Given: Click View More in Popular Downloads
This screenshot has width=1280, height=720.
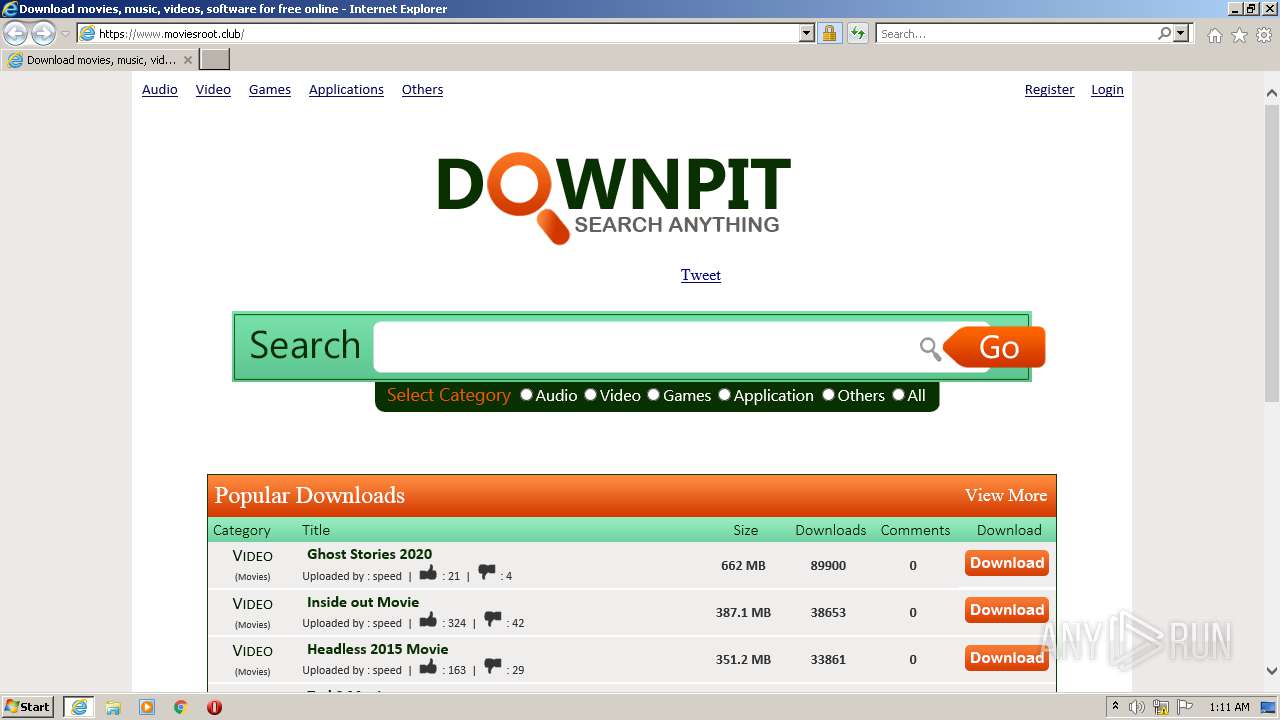Looking at the screenshot, I should click(x=1006, y=496).
